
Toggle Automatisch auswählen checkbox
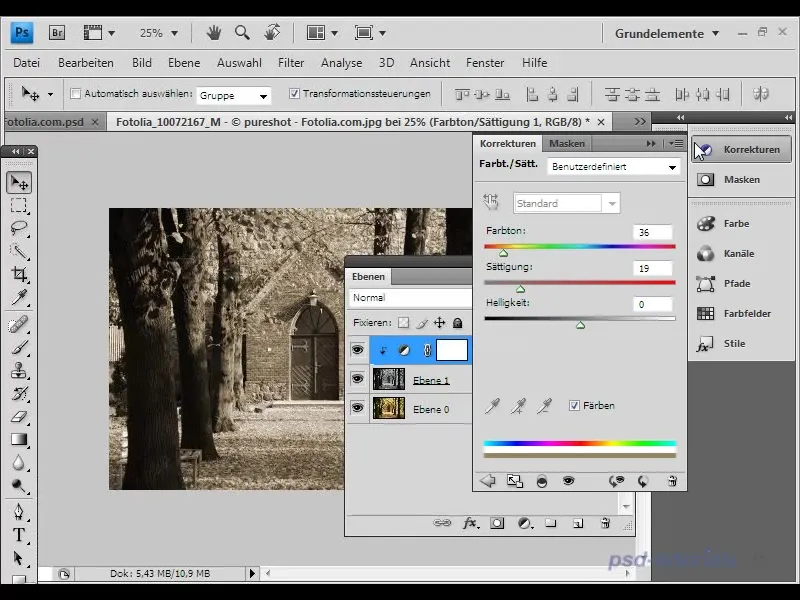[x=76, y=93]
